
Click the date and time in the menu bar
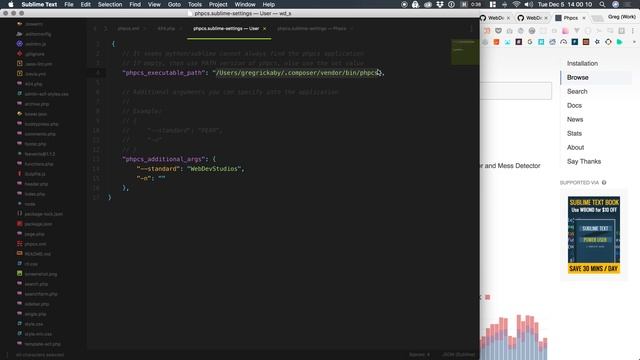[x=564, y=4]
